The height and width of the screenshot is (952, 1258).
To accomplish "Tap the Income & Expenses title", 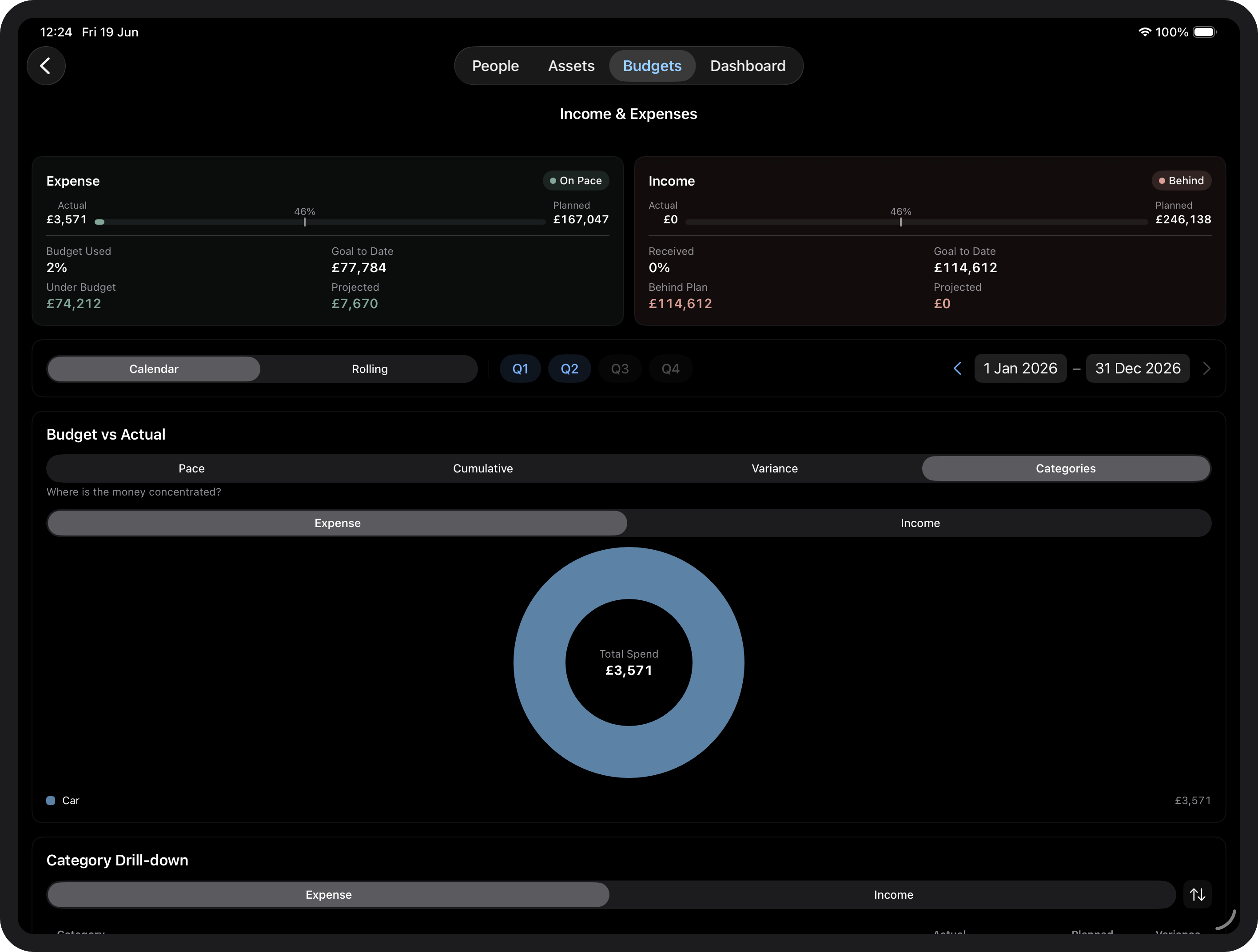I will point(629,114).
